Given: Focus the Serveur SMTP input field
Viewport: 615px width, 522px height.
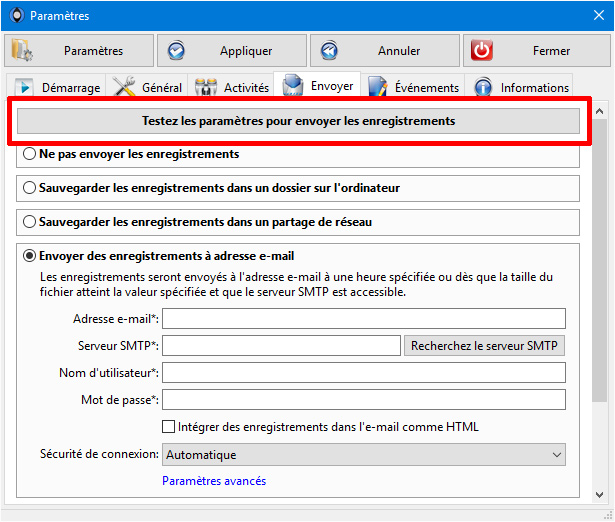Looking at the screenshot, I should [281, 346].
